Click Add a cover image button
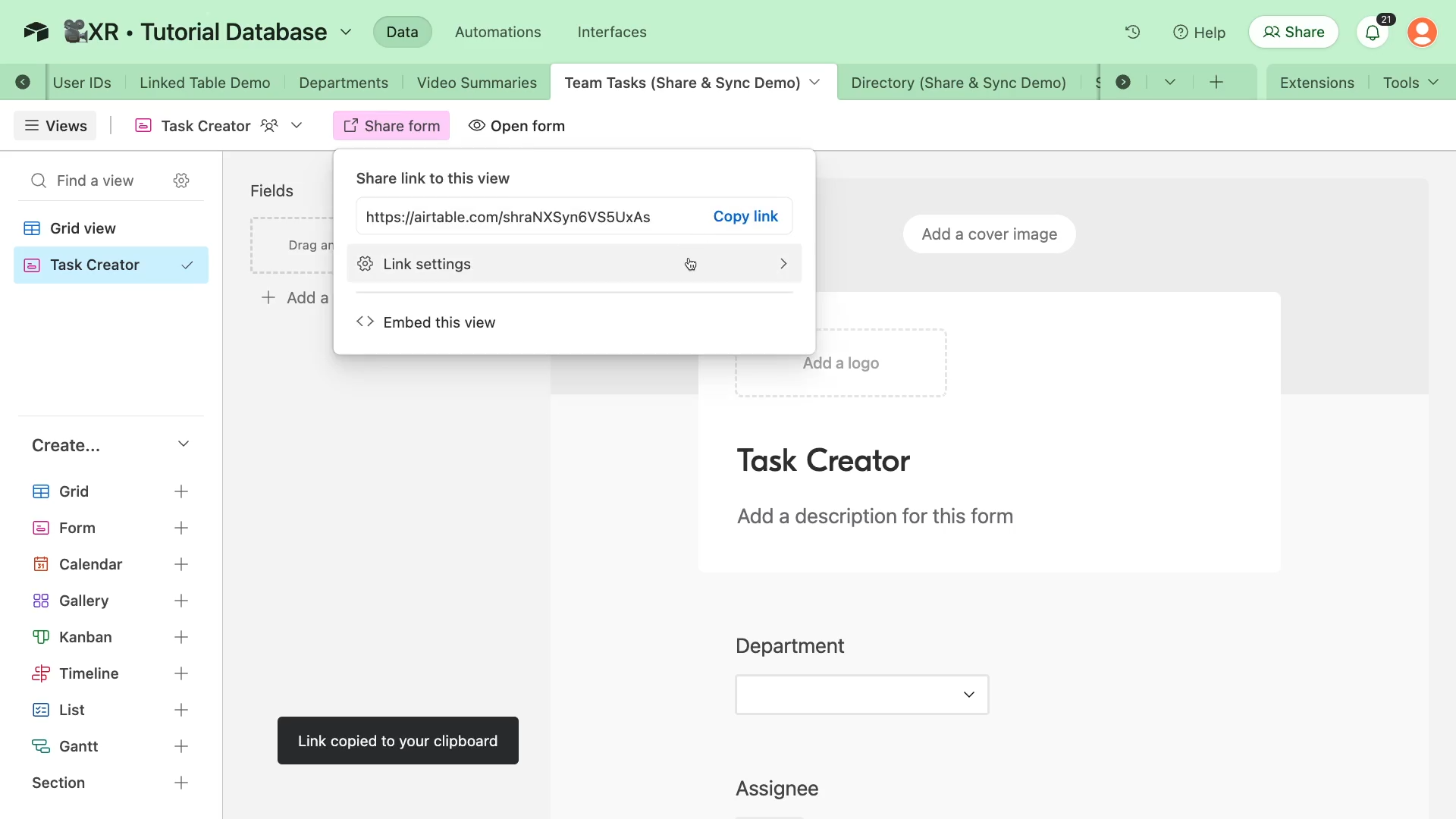 click(989, 234)
